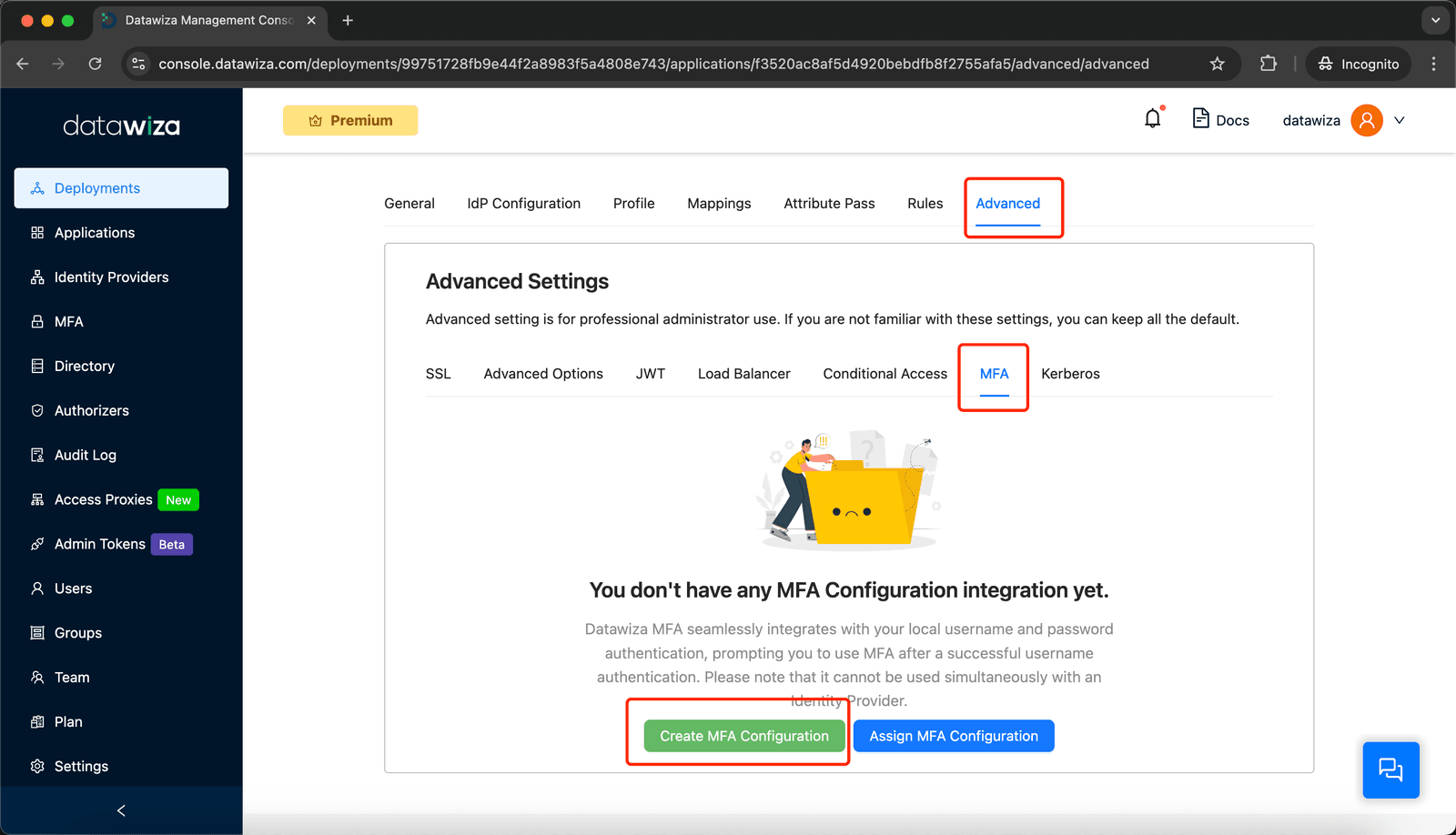Open browser extensions puzzle icon
This screenshot has width=1456, height=835.
[x=1269, y=64]
